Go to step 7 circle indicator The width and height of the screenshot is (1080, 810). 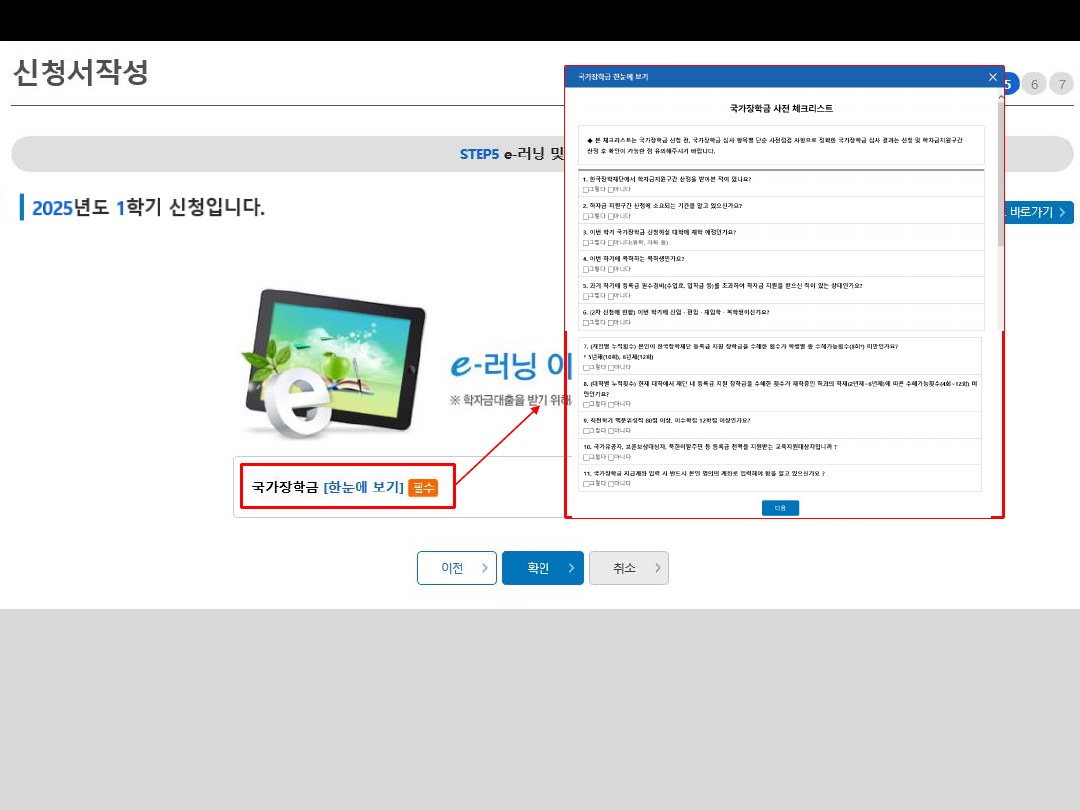point(1060,84)
